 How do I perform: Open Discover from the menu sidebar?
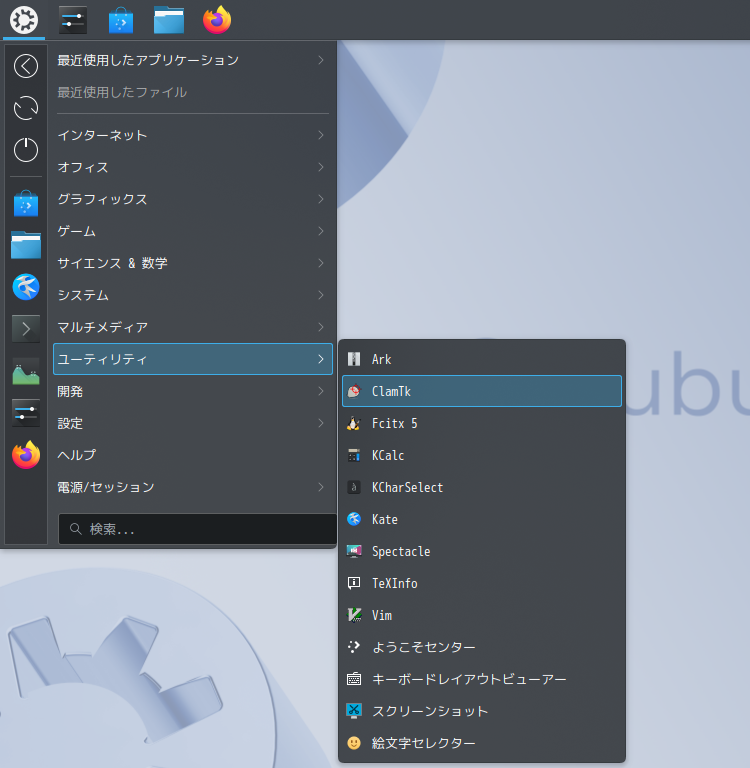tap(26, 203)
